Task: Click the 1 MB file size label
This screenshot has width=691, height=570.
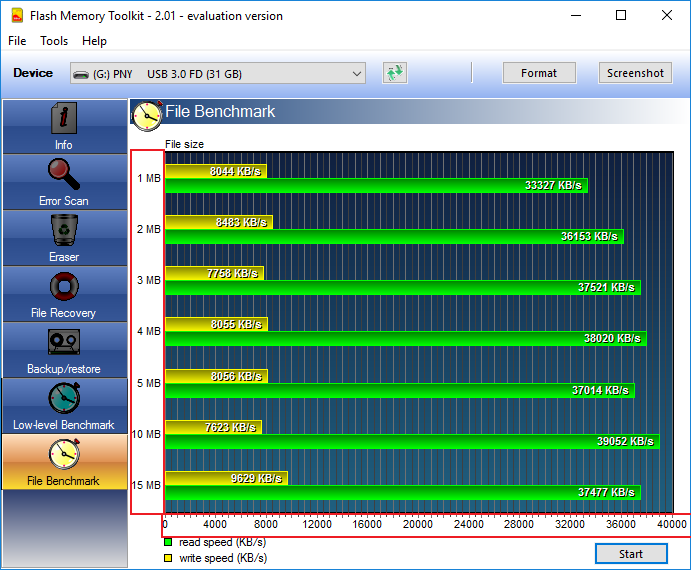Action: point(149,178)
